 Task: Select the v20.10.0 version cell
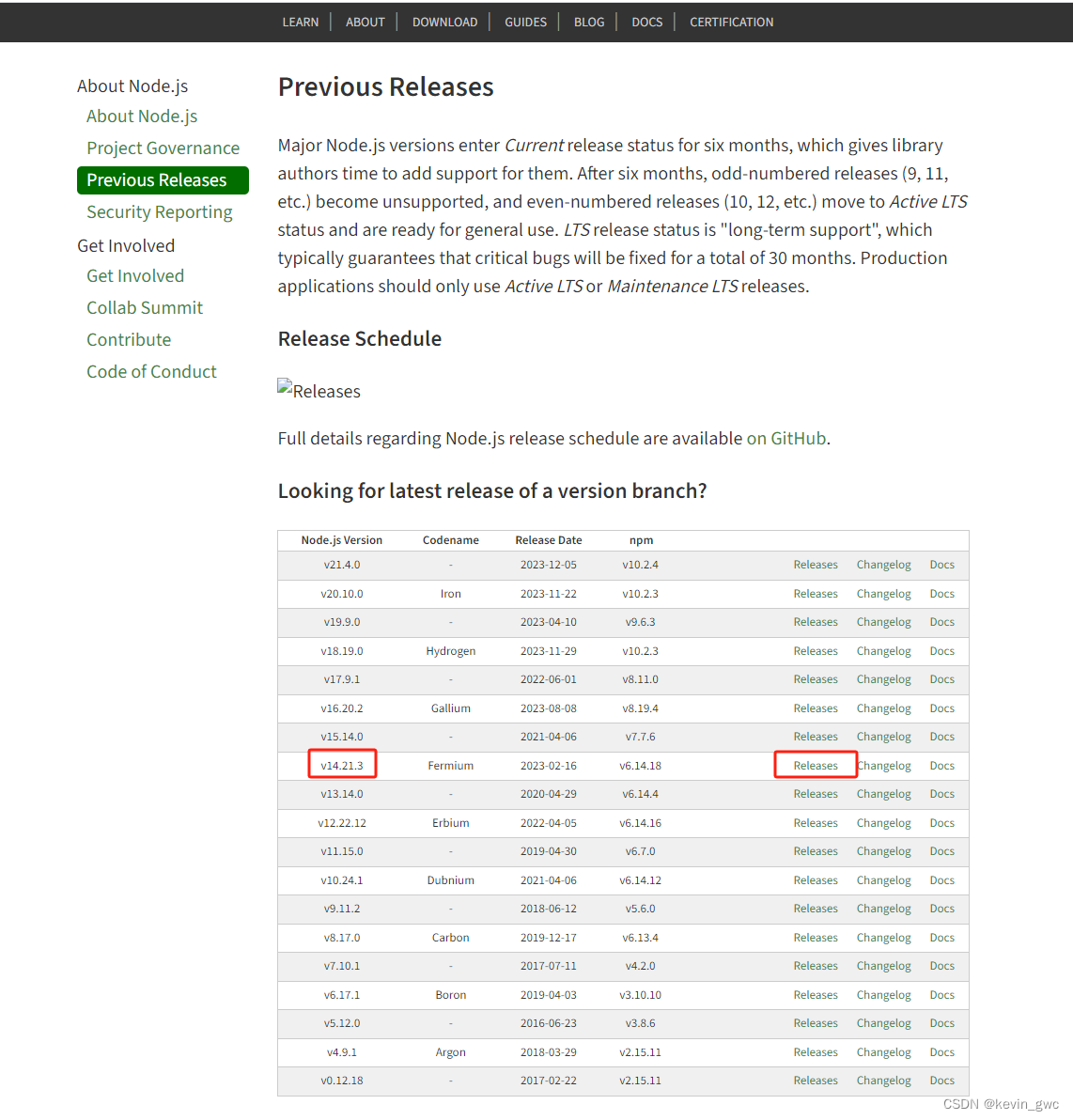(x=341, y=594)
